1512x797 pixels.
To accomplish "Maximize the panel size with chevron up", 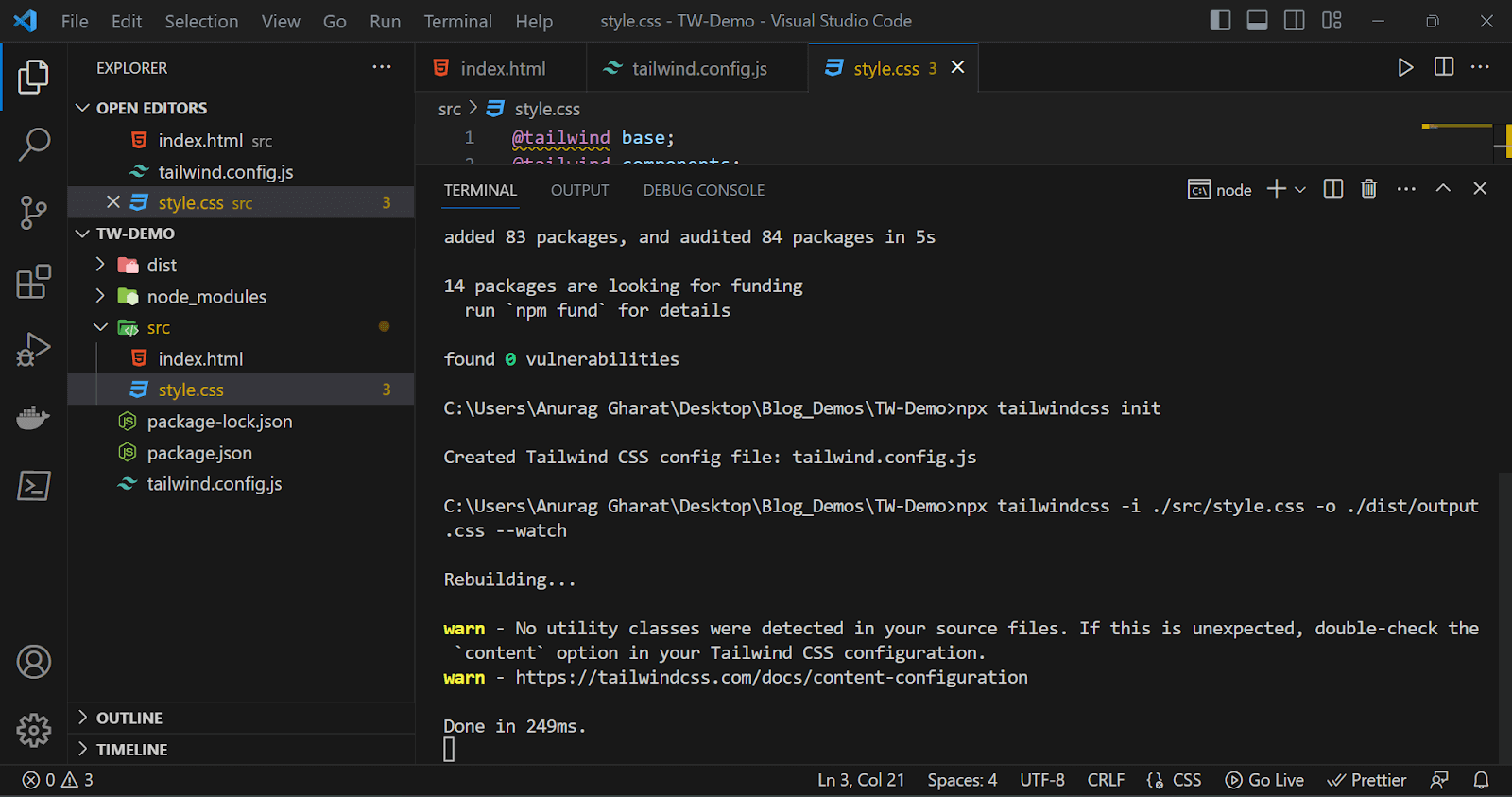I will [1443, 189].
